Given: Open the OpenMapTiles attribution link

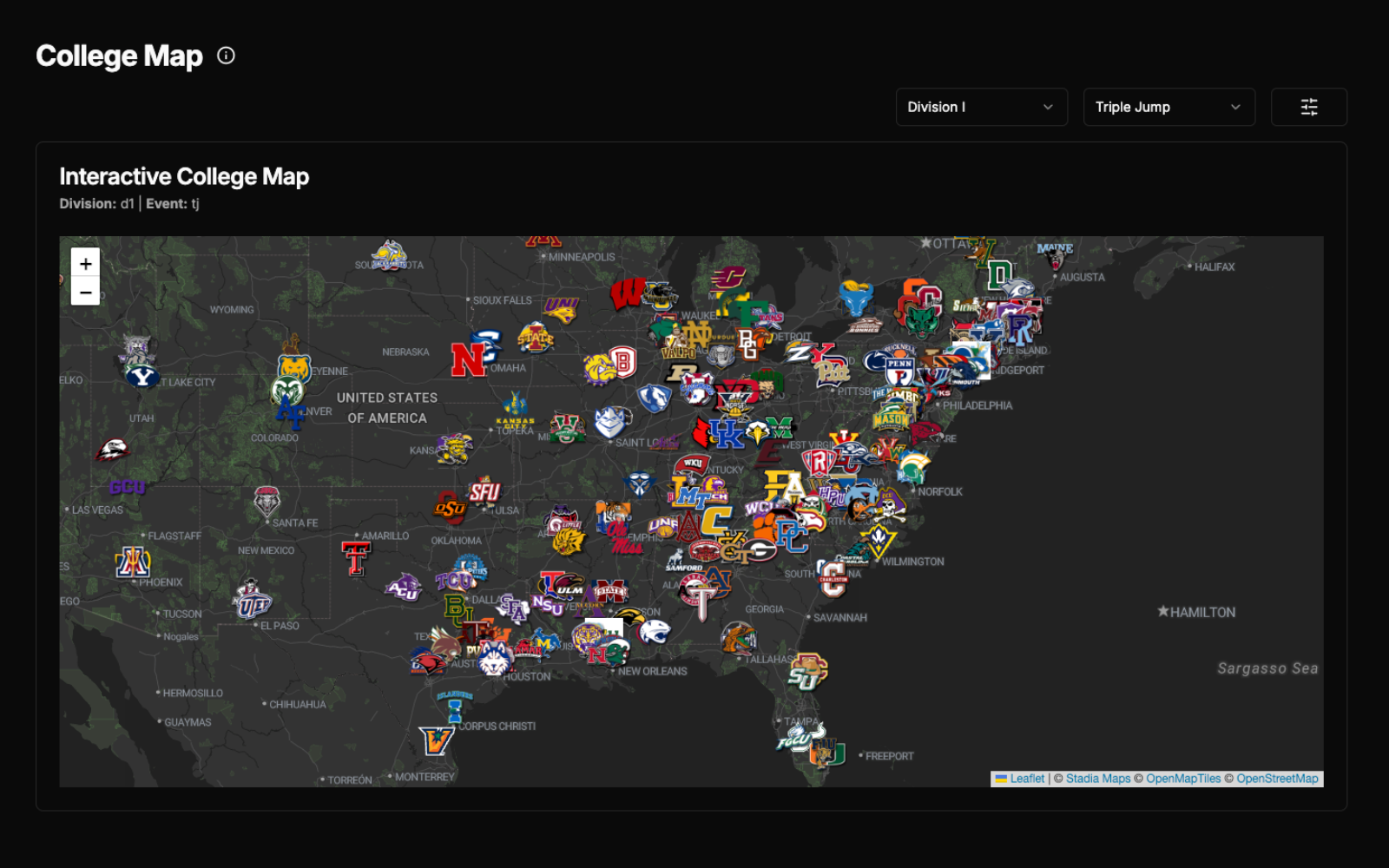Looking at the screenshot, I should click(x=1183, y=779).
